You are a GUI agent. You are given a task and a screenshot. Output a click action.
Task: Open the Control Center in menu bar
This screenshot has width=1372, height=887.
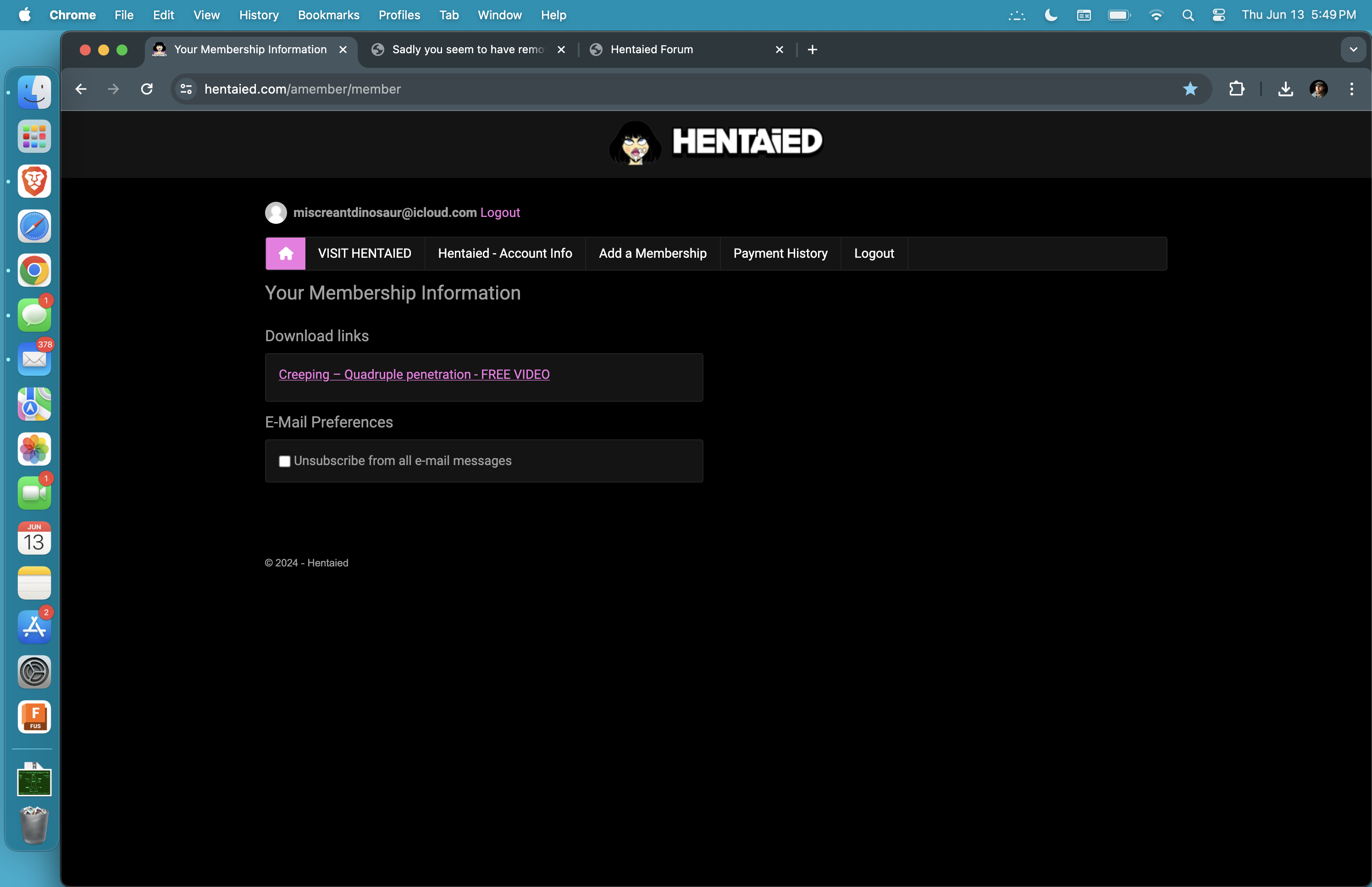[1218, 15]
